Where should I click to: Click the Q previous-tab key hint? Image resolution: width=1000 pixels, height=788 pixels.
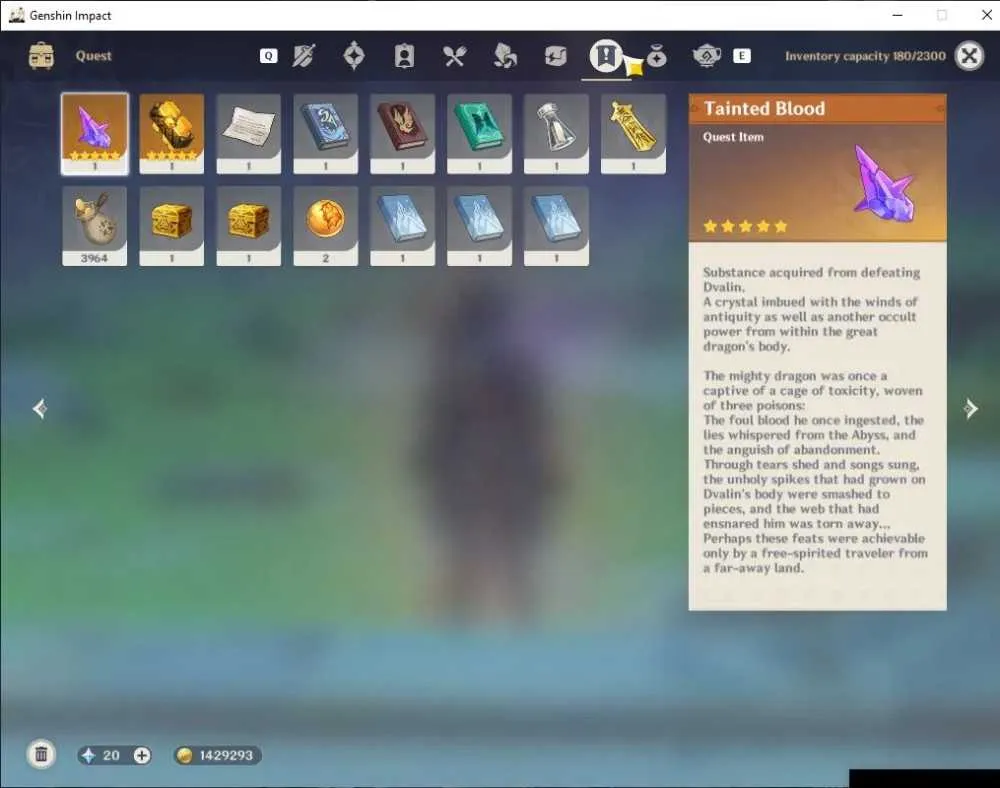click(x=268, y=56)
